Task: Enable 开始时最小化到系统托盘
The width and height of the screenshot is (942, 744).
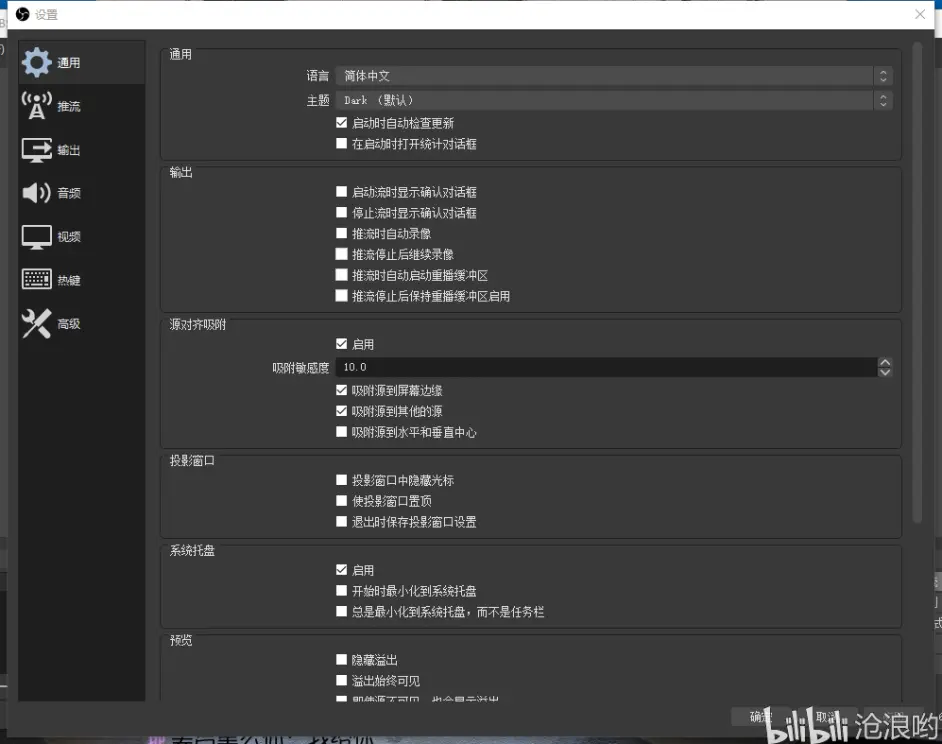Action: 341,590
